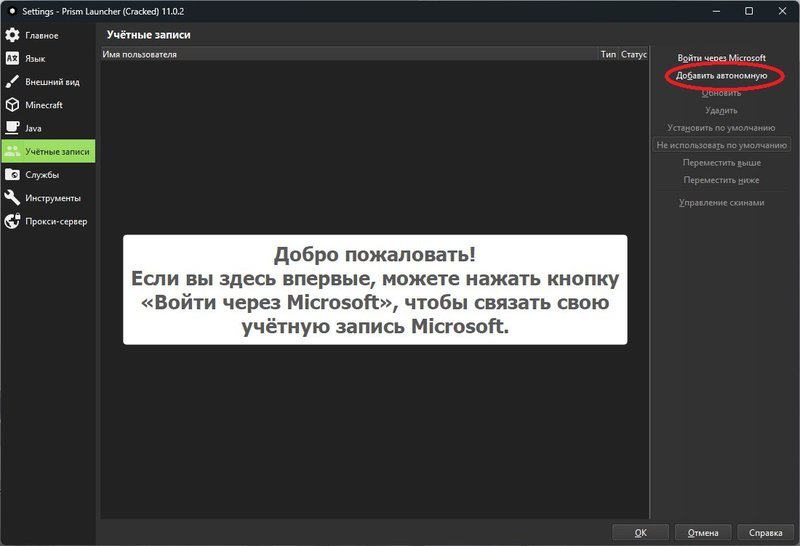800x546 pixels.
Task: Click Переместить ниже
Action: click(x=721, y=180)
